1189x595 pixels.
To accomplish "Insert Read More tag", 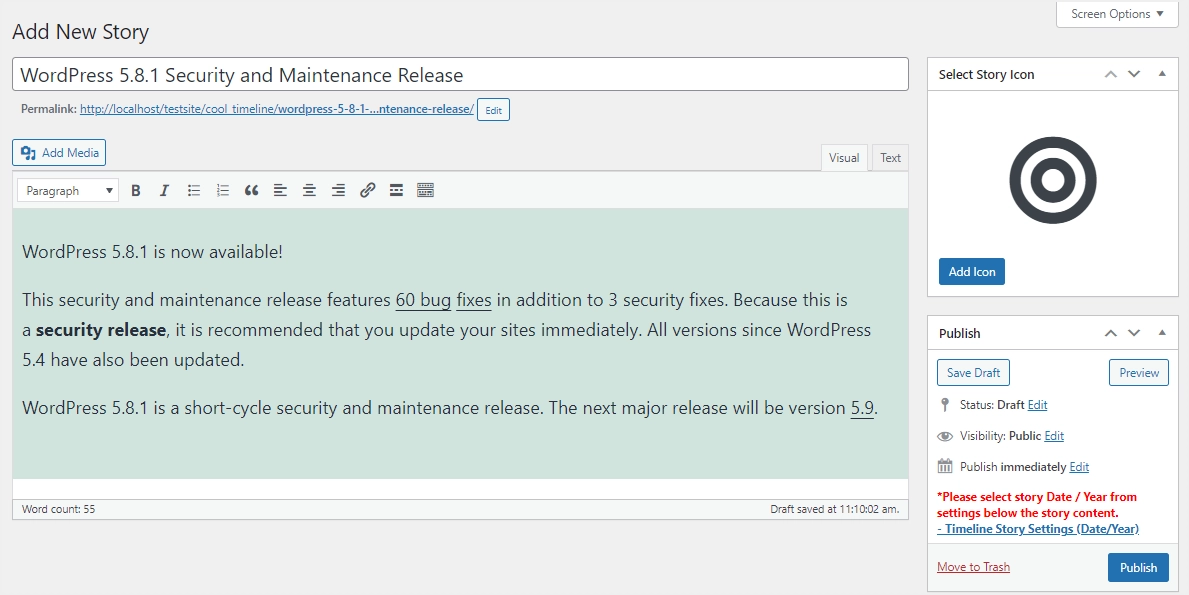I will [396, 190].
